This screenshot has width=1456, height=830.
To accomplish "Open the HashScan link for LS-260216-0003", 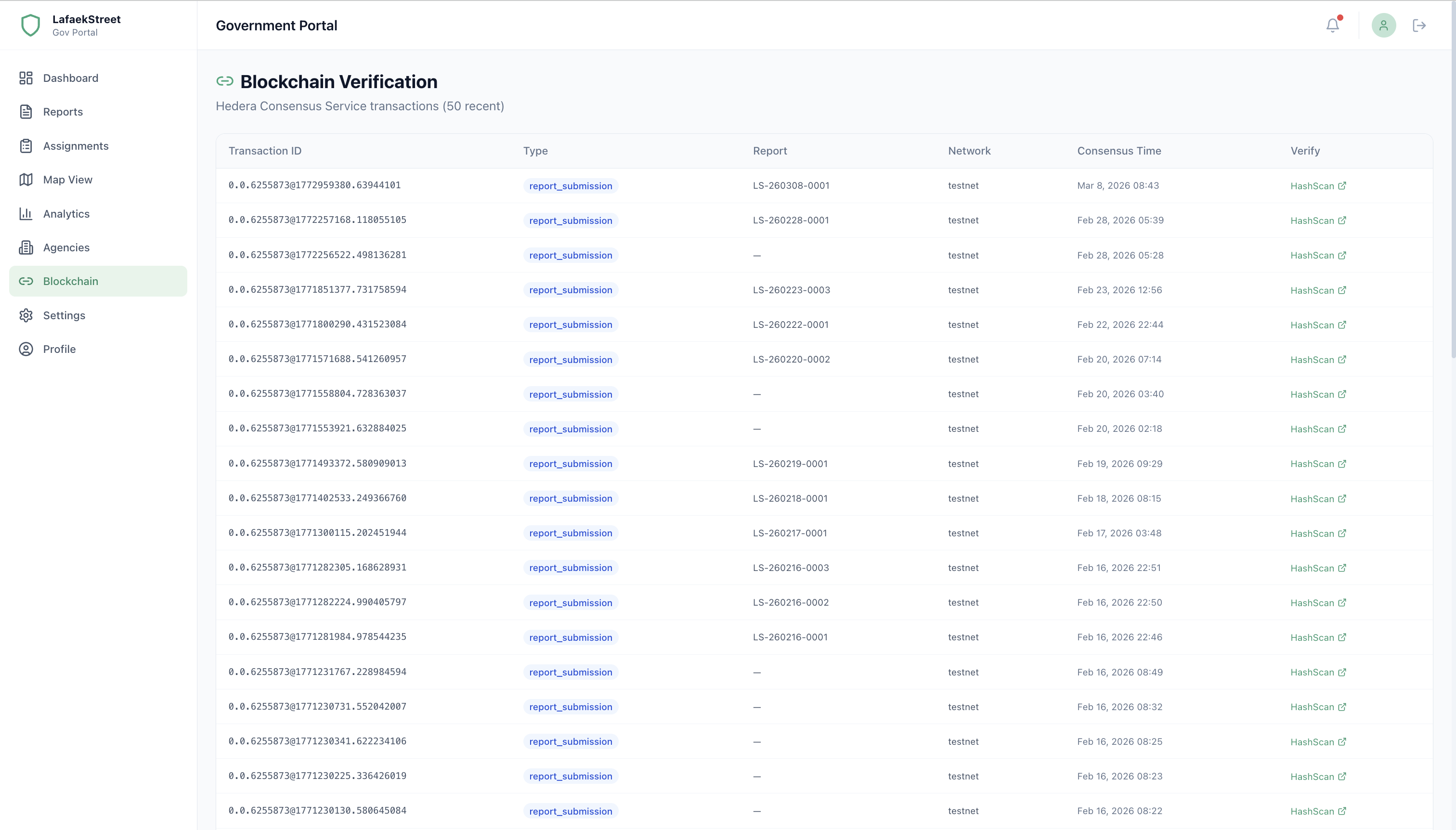I will point(1319,568).
